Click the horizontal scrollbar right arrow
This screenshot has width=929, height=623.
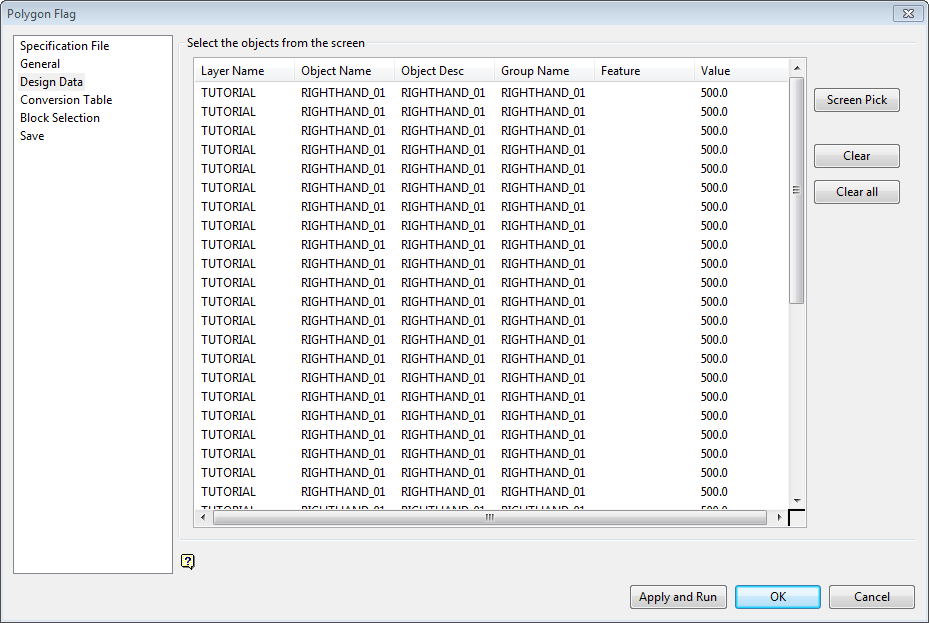point(780,518)
